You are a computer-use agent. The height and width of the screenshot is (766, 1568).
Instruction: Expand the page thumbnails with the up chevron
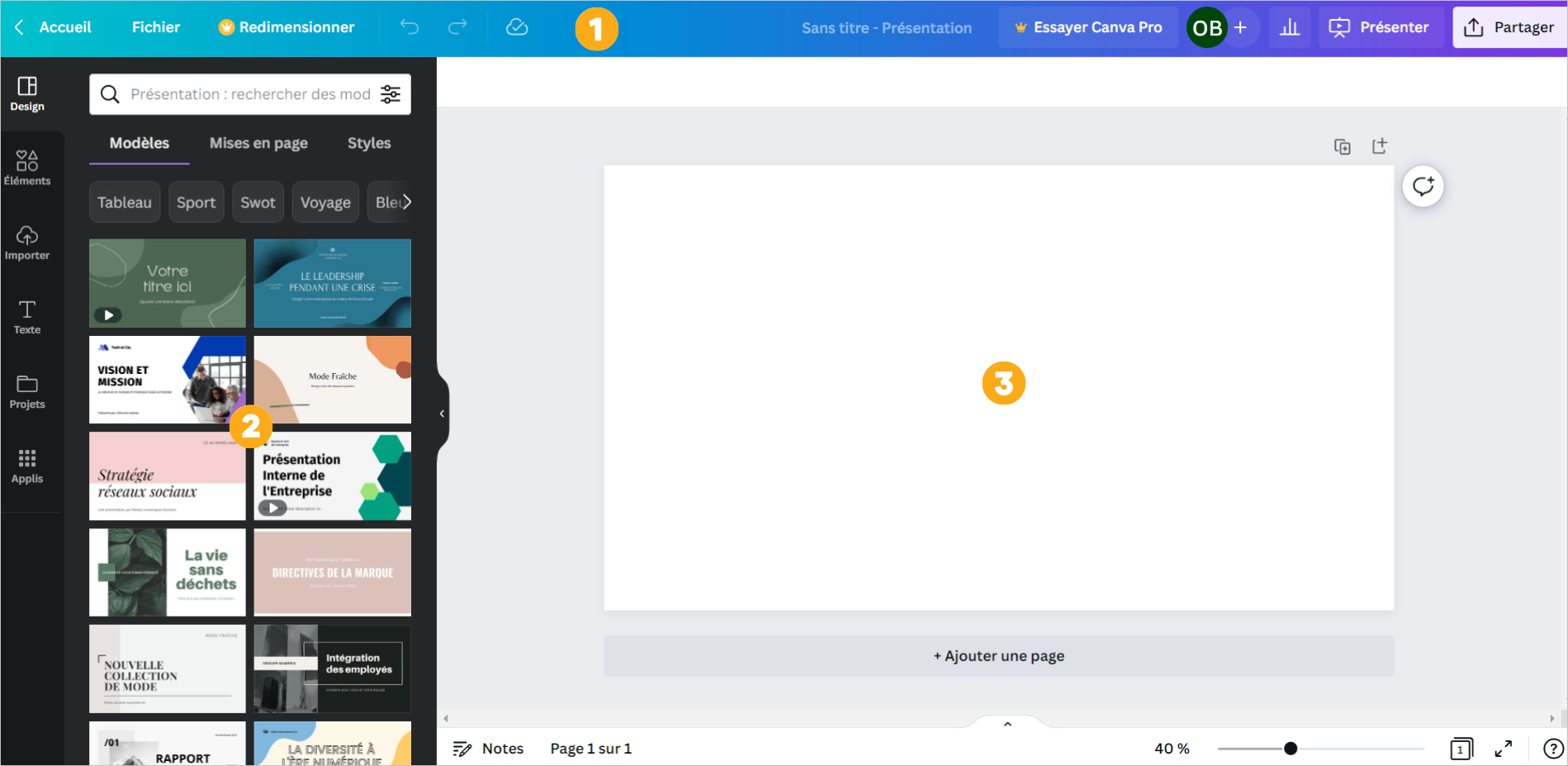(x=1007, y=724)
